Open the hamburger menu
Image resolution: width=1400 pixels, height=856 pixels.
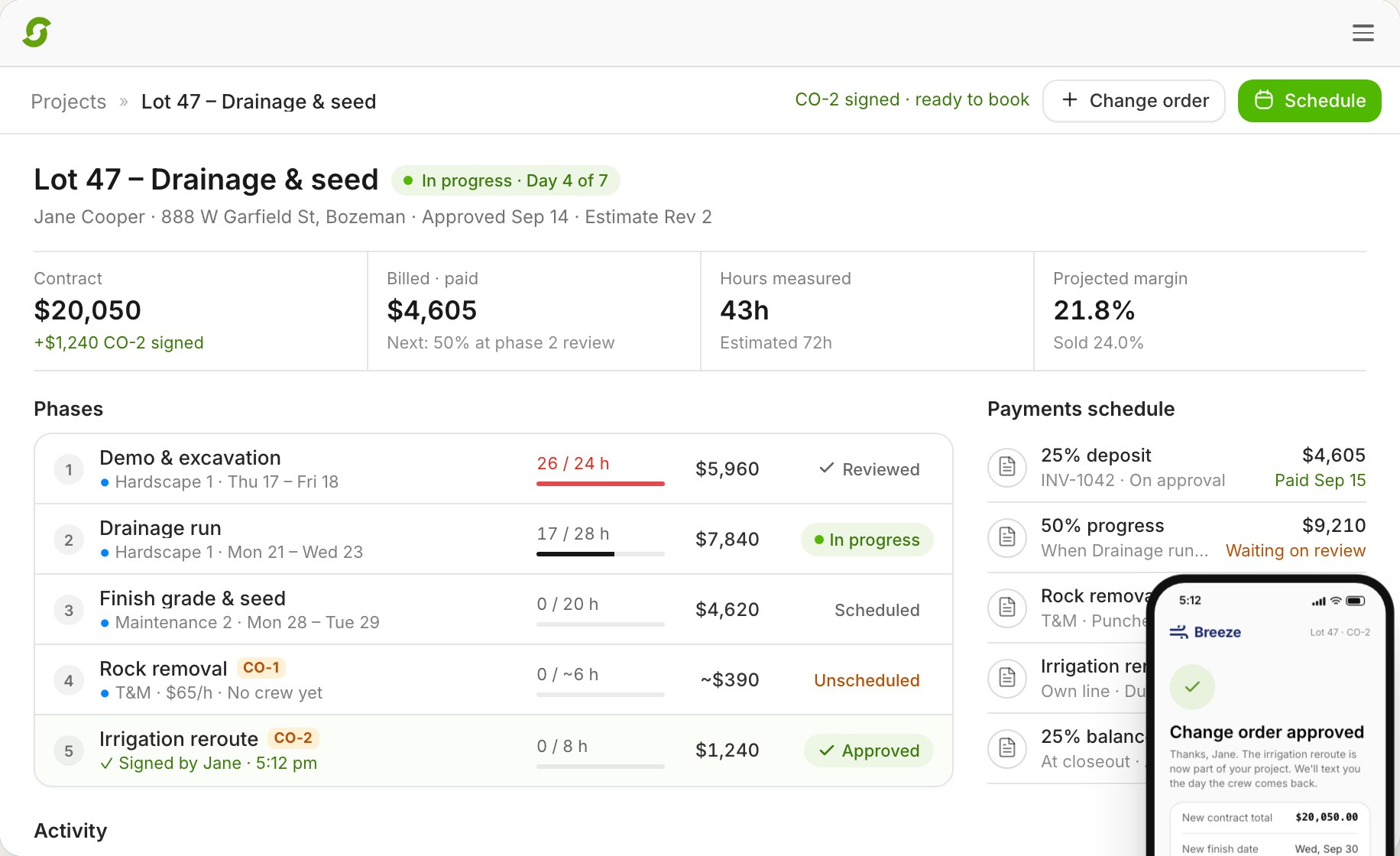tap(1363, 33)
